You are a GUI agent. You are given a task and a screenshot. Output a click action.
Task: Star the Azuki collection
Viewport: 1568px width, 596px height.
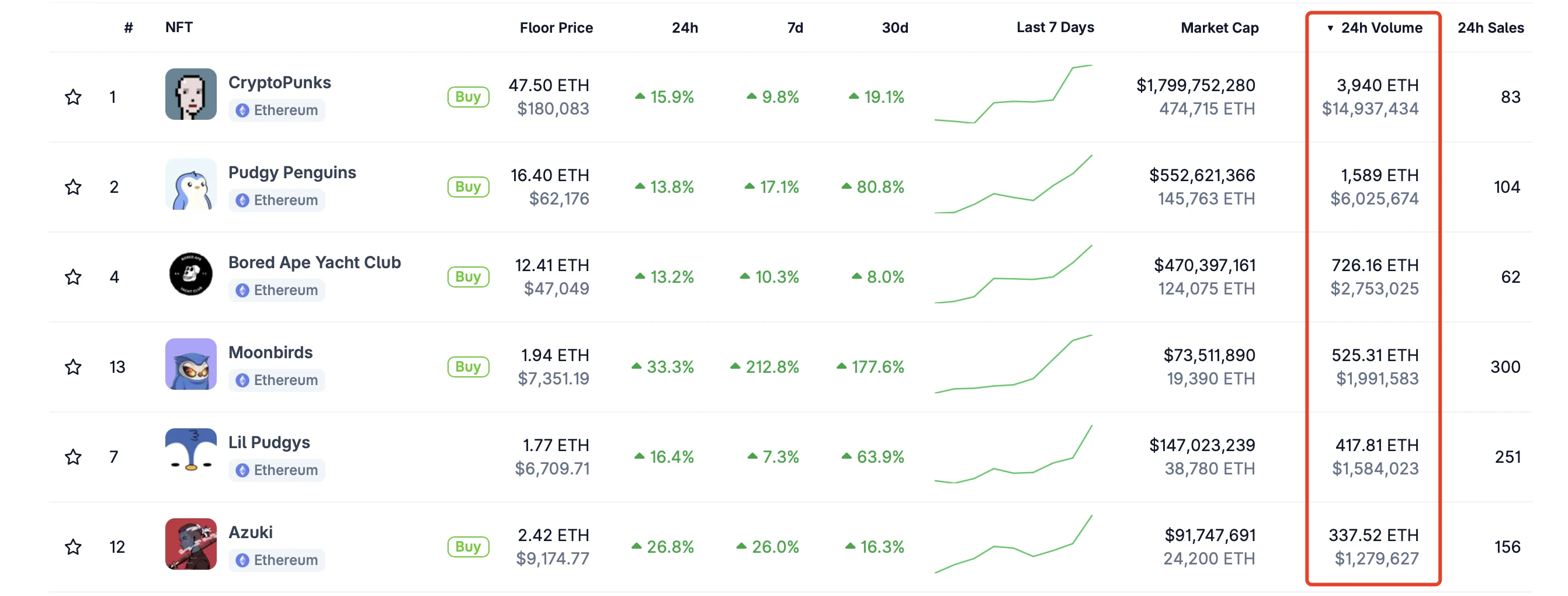[73, 547]
